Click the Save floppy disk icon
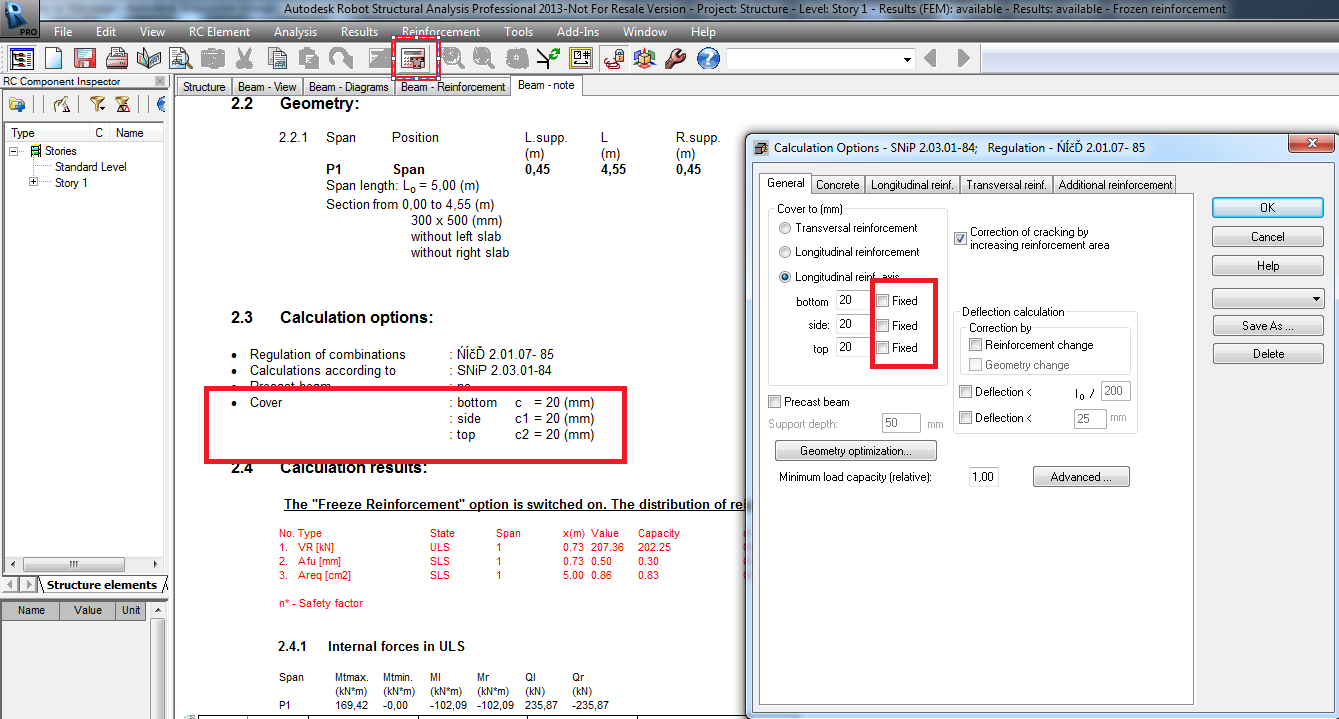Screen dimensions: 1339x719 click(84, 59)
